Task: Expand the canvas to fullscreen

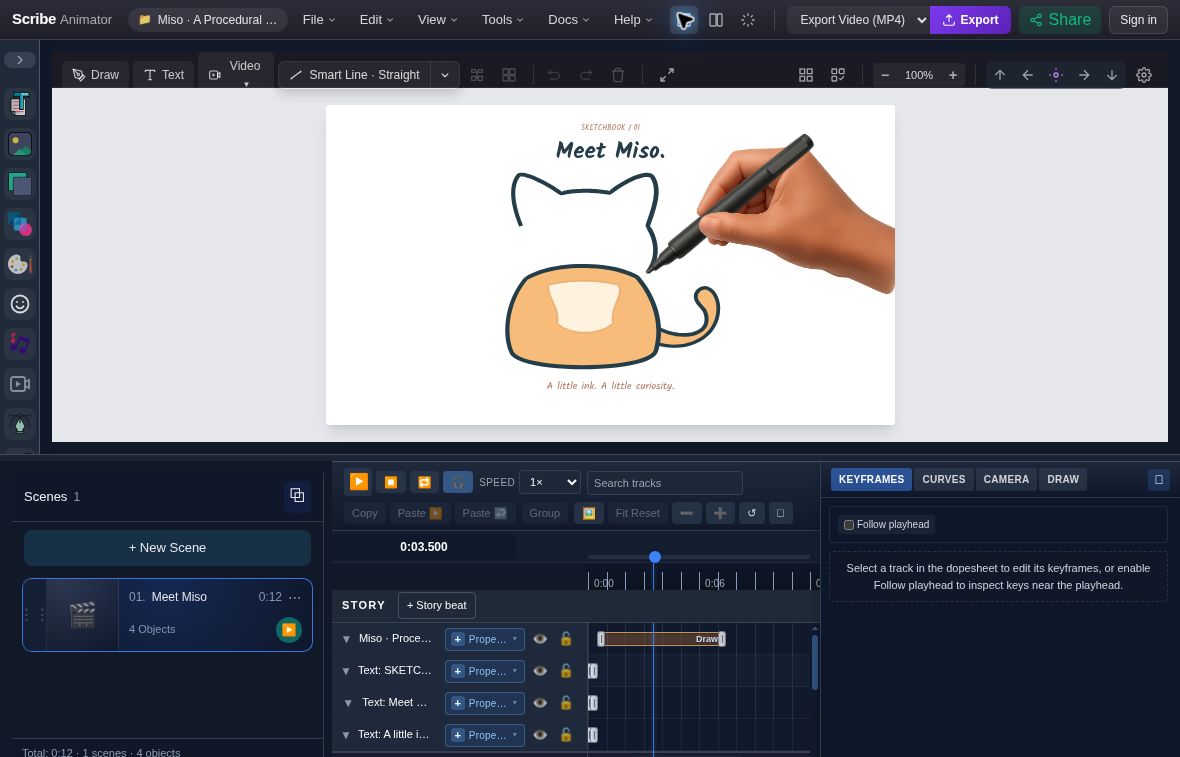Action: pyautogui.click(x=667, y=74)
